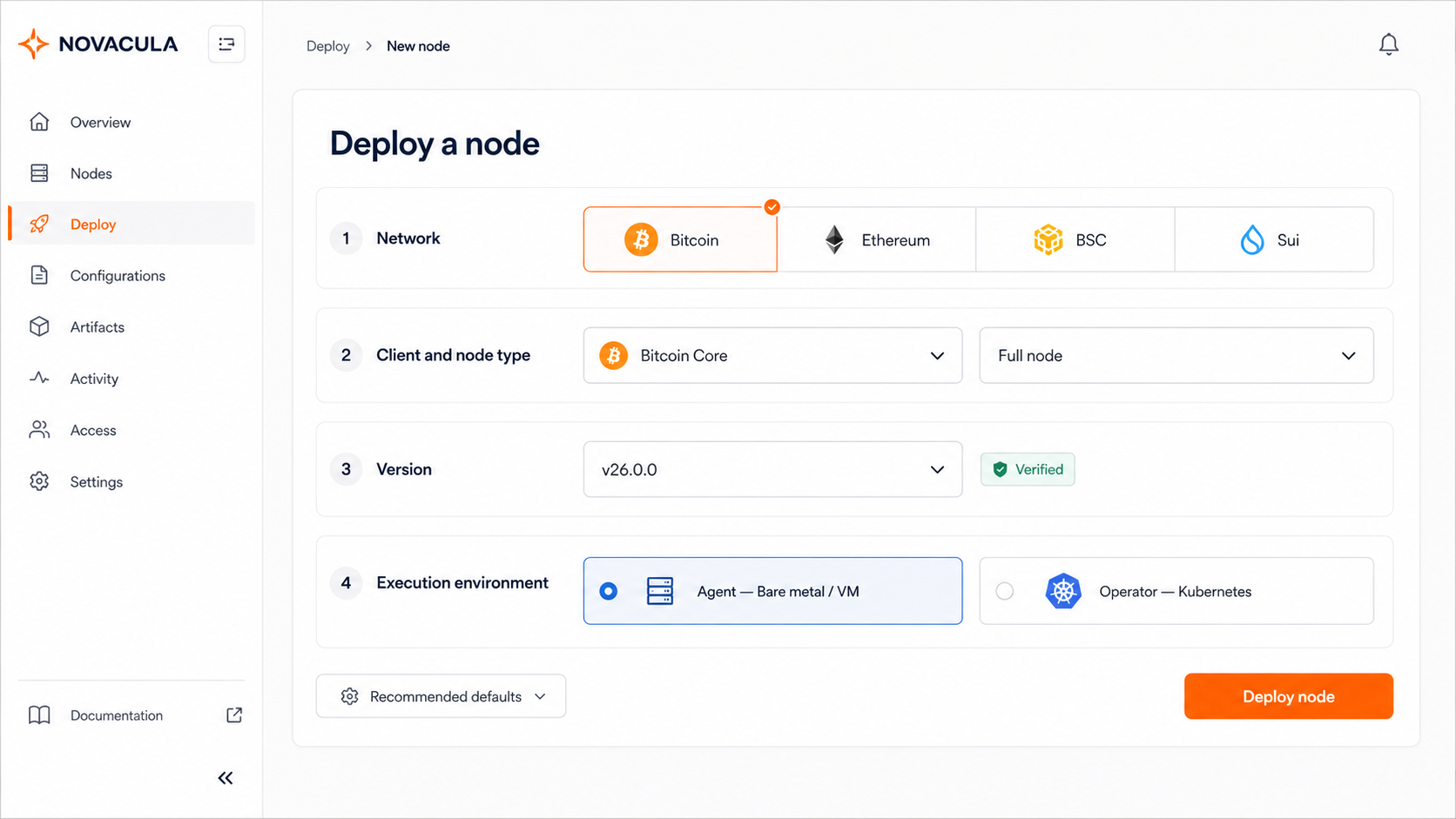Open the Full node type dropdown

point(1176,355)
